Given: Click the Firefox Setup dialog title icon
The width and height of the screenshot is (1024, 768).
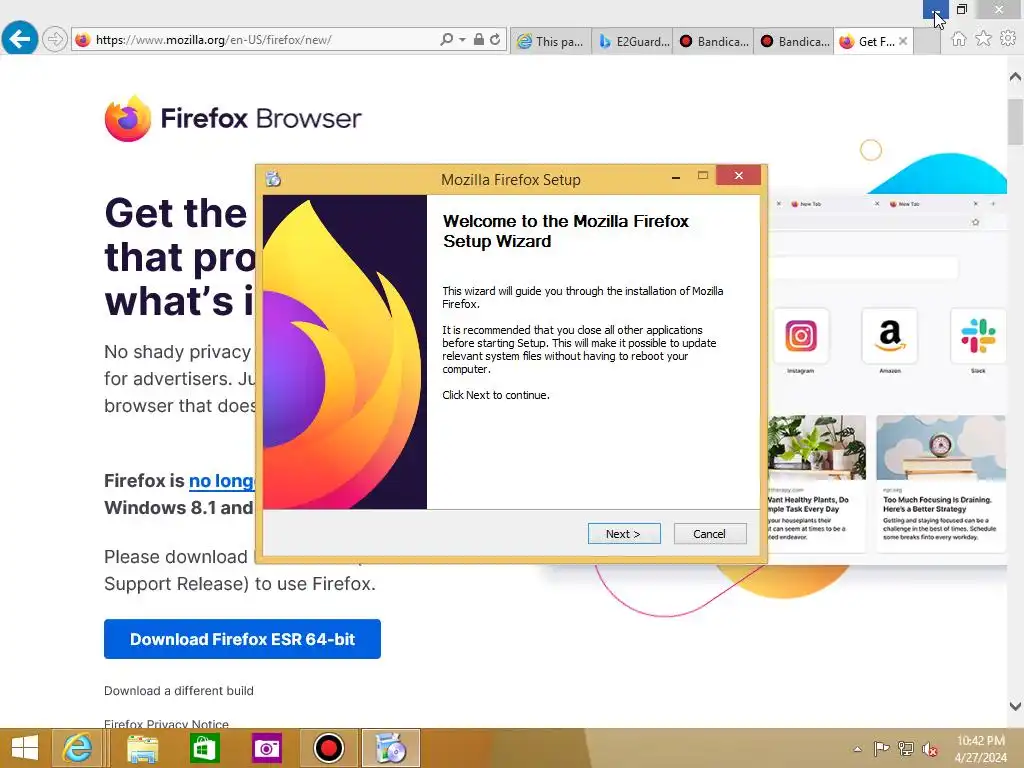Looking at the screenshot, I should (x=273, y=178).
